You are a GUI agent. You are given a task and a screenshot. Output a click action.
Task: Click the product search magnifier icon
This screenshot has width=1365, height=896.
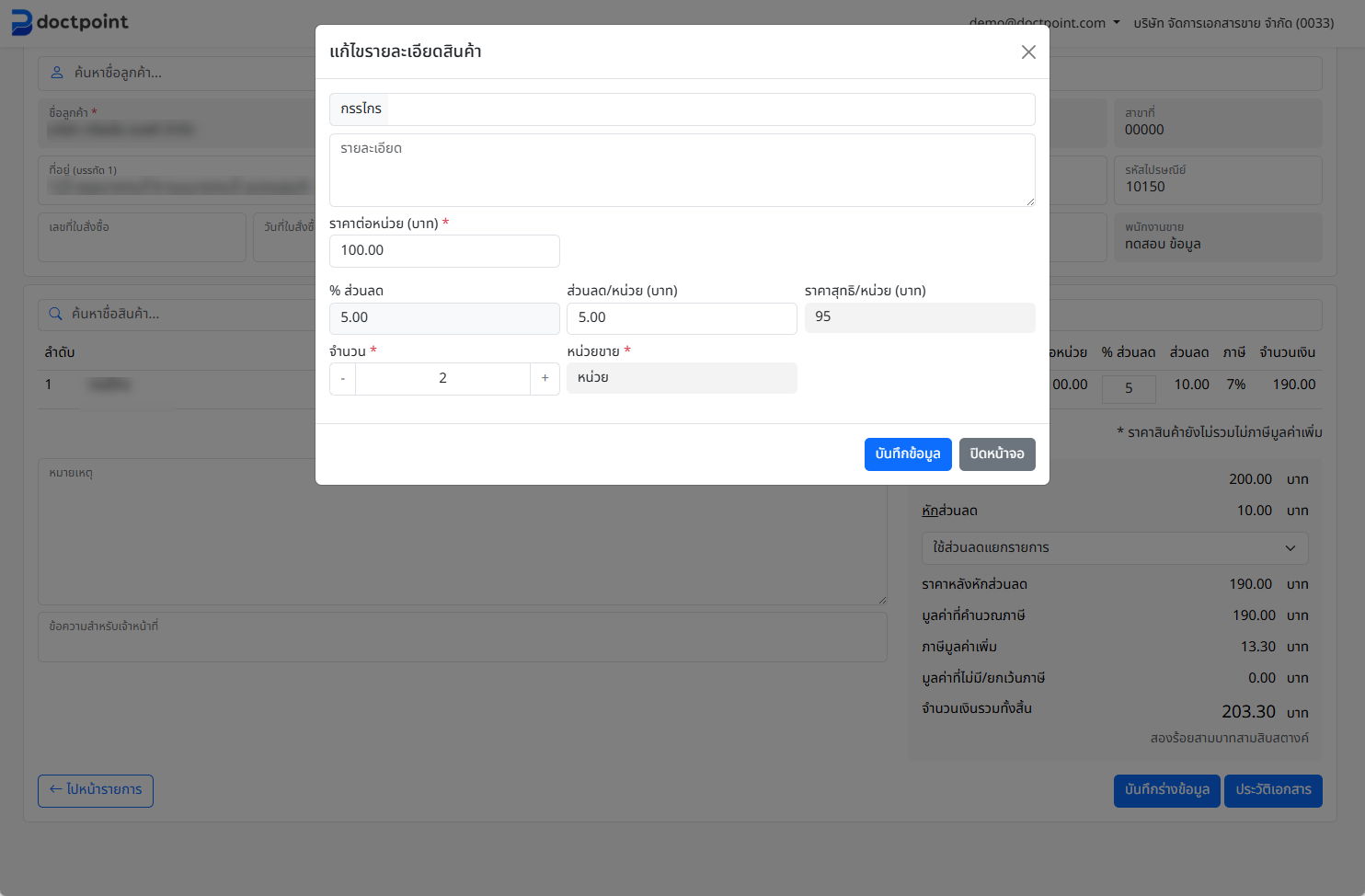(56, 314)
